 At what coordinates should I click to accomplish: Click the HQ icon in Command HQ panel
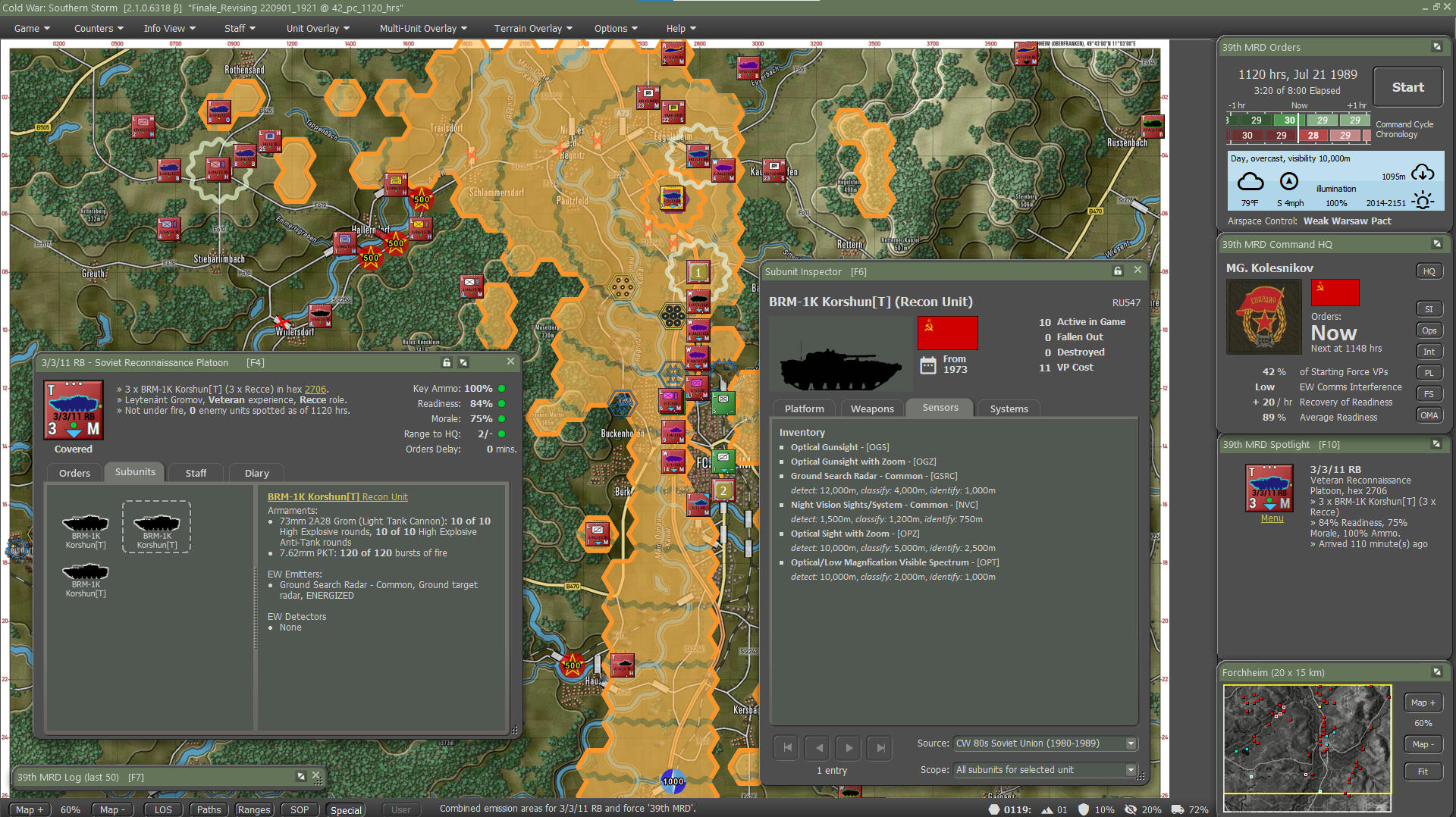click(x=1429, y=271)
